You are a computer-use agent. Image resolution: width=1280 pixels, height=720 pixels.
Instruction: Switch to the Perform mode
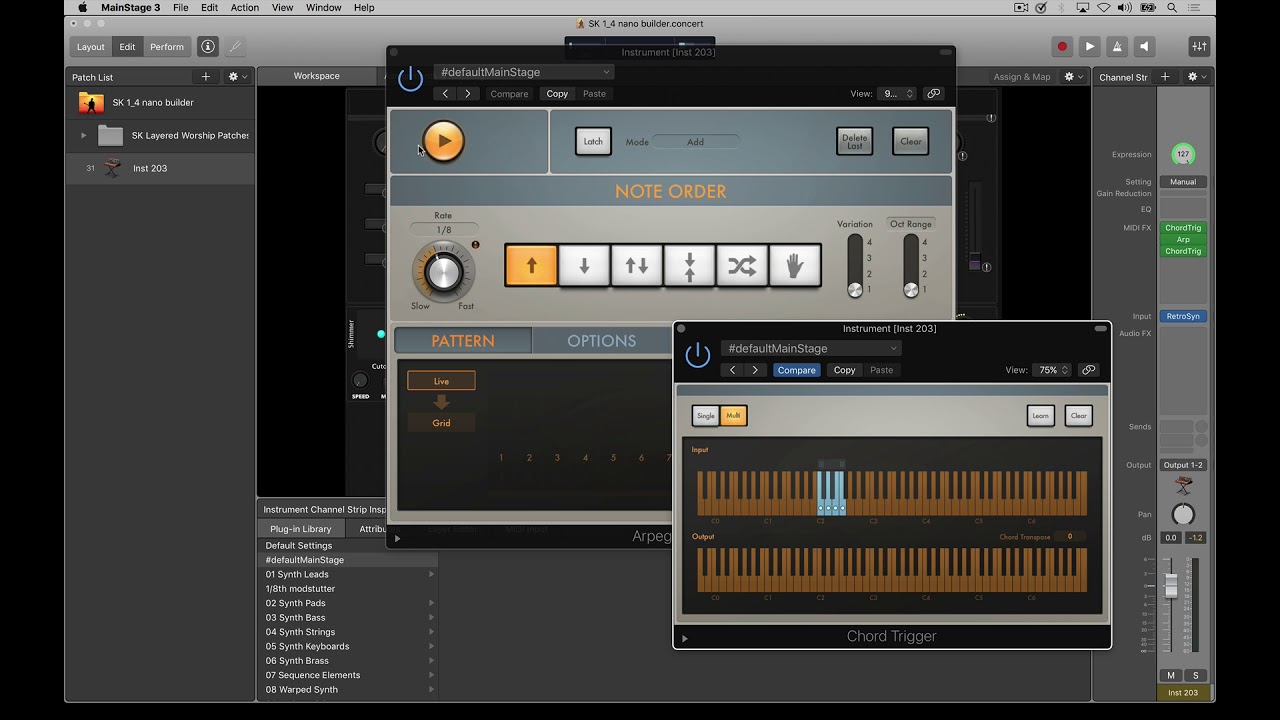point(167,46)
